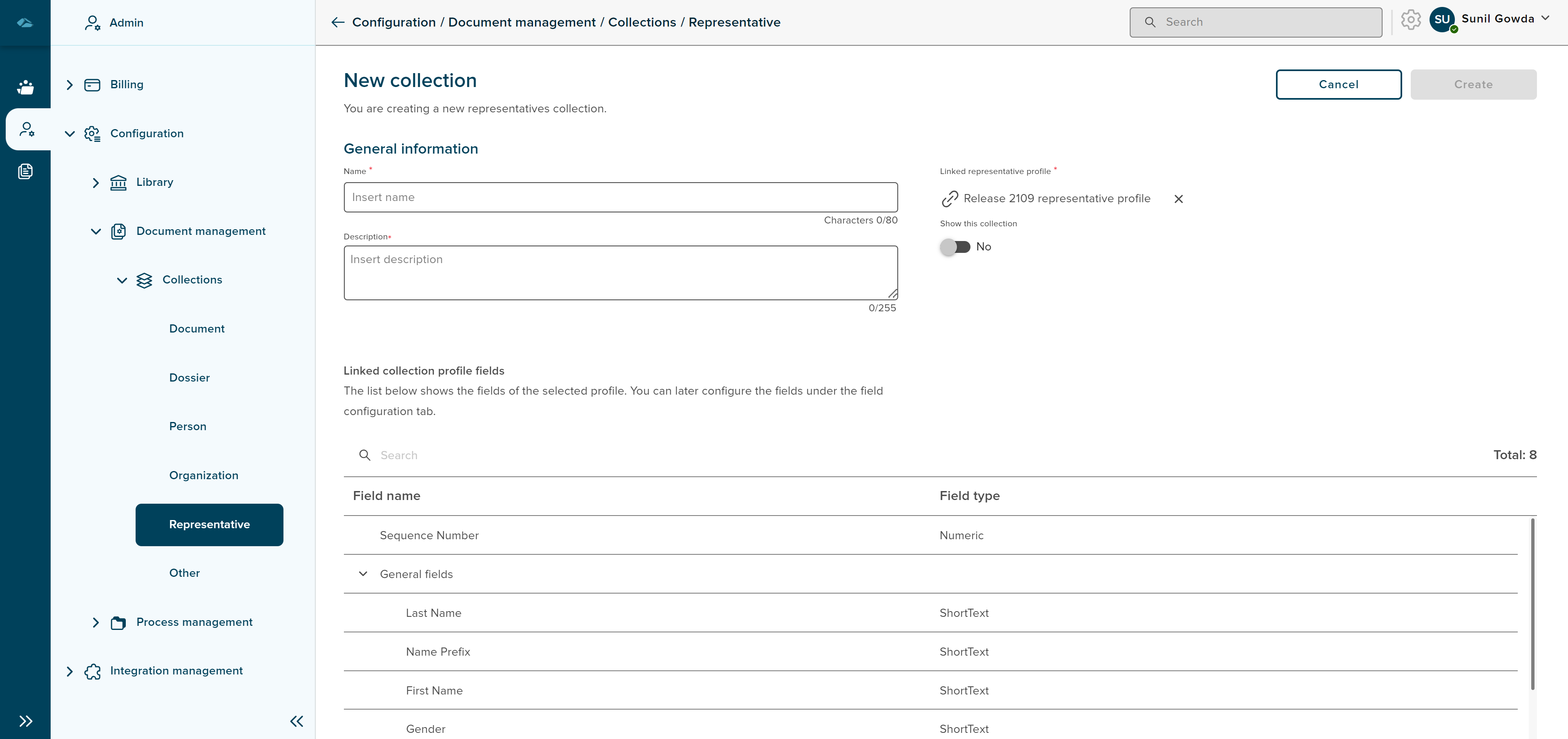
Task: Select Dossier under Collections
Action: [x=189, y=377]
